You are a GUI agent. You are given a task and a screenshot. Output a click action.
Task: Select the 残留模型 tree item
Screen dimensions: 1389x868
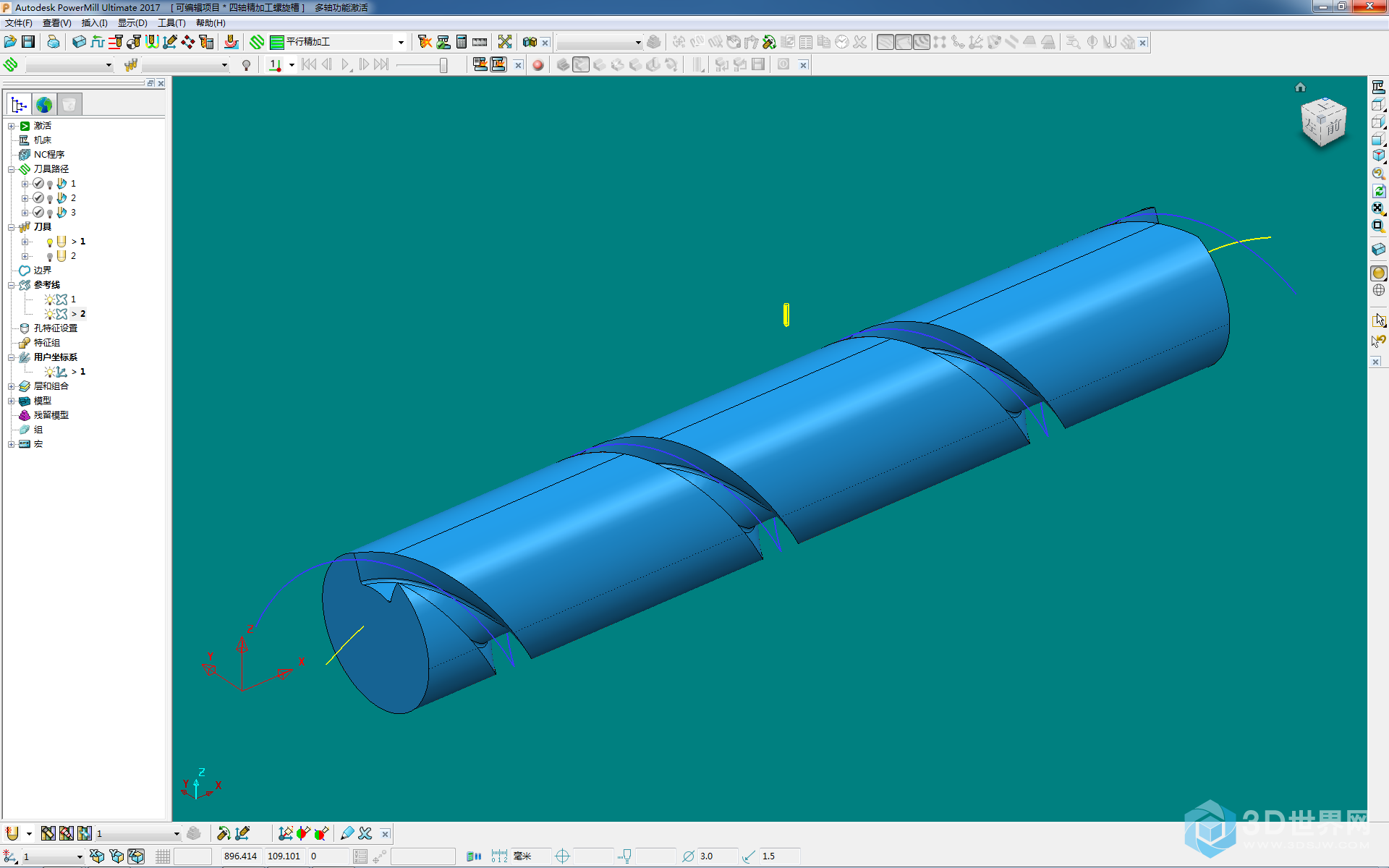pos(51,415)
